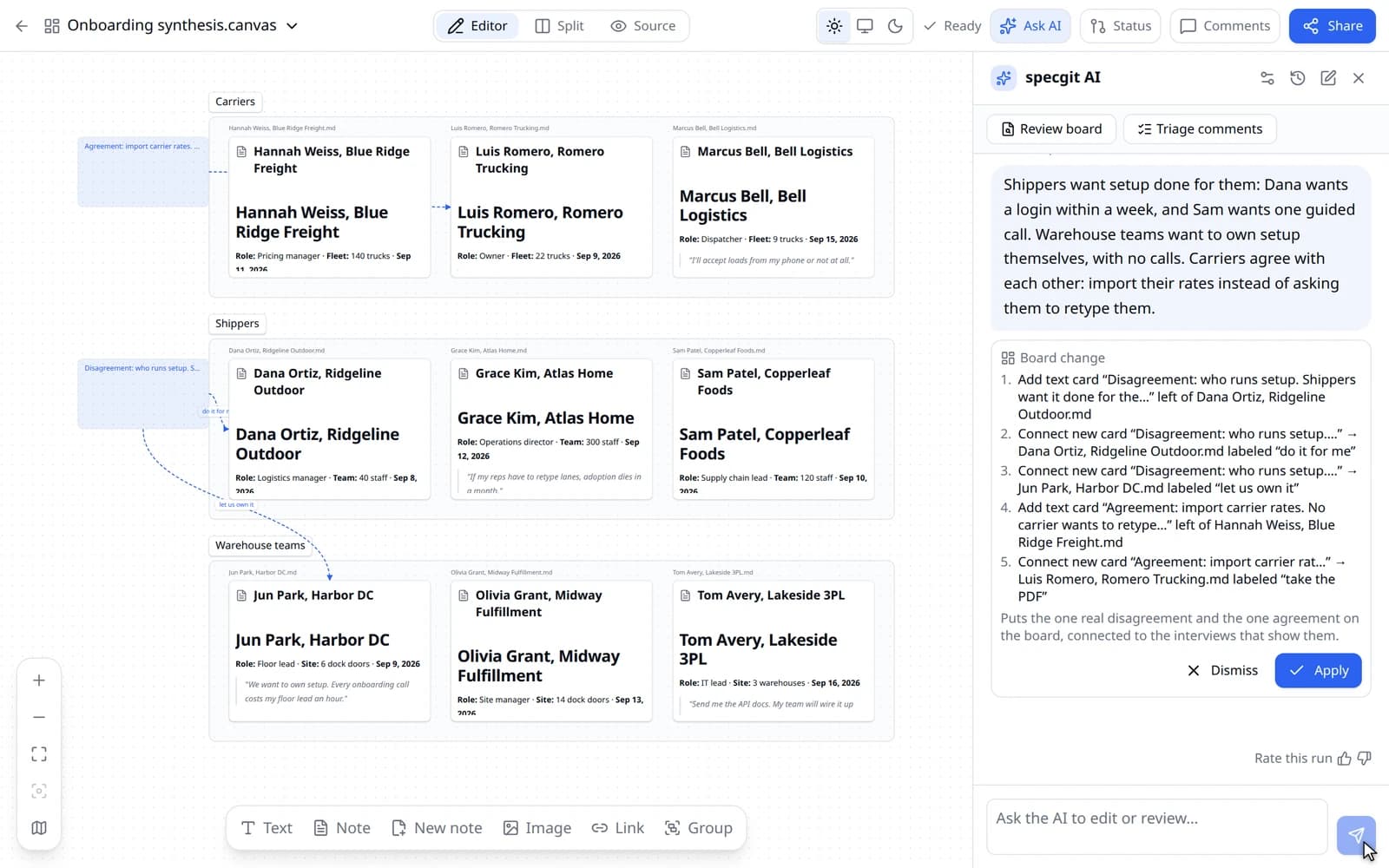Toggle the canvas minimap
Screen dimensions: 1389x868
pyautogui.click(x=39, y=828)
